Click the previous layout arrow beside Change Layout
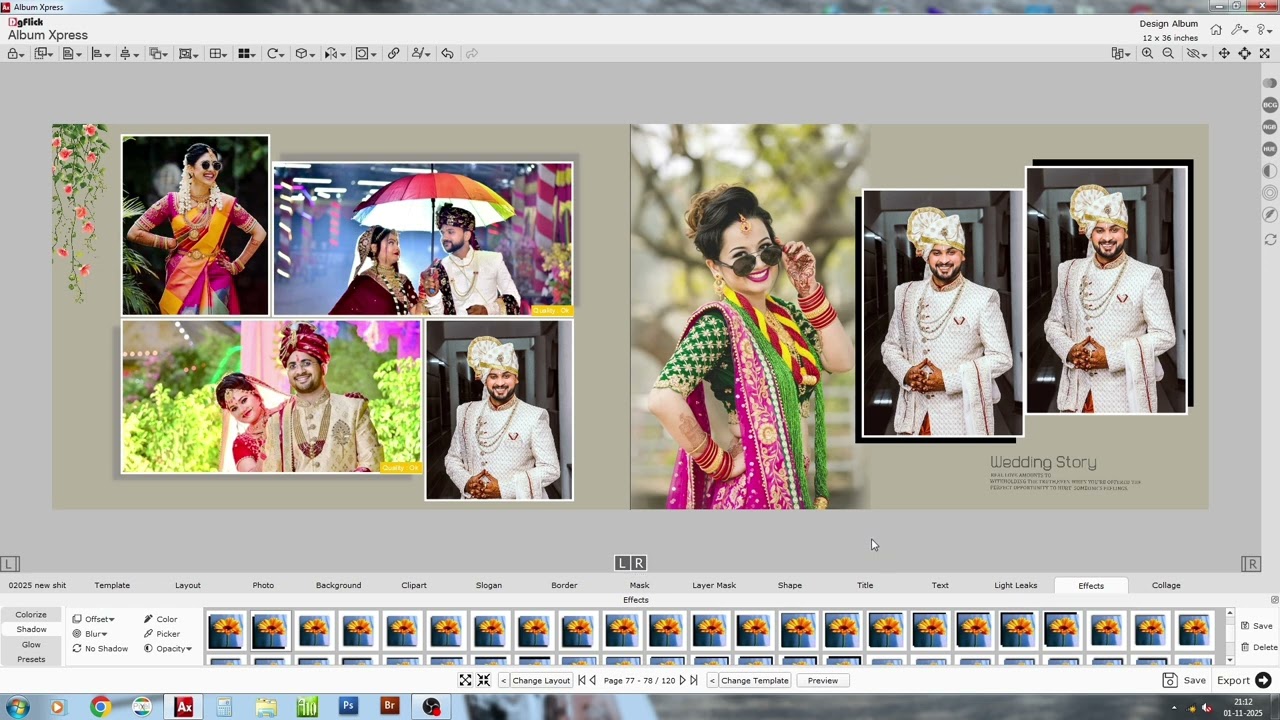The height and width of the screenshot is (720, 1280). point(504,680)
